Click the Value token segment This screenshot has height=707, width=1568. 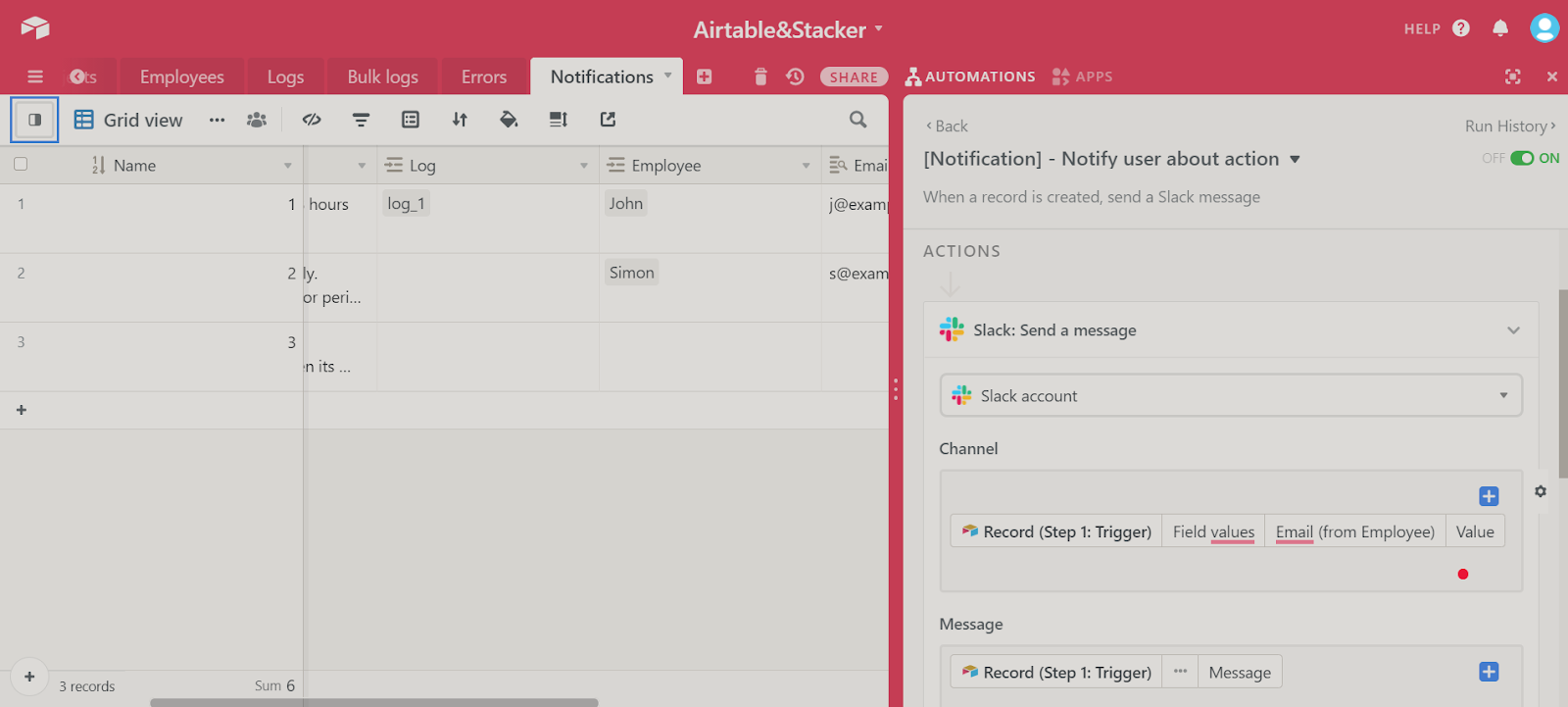click(1475, 531)
